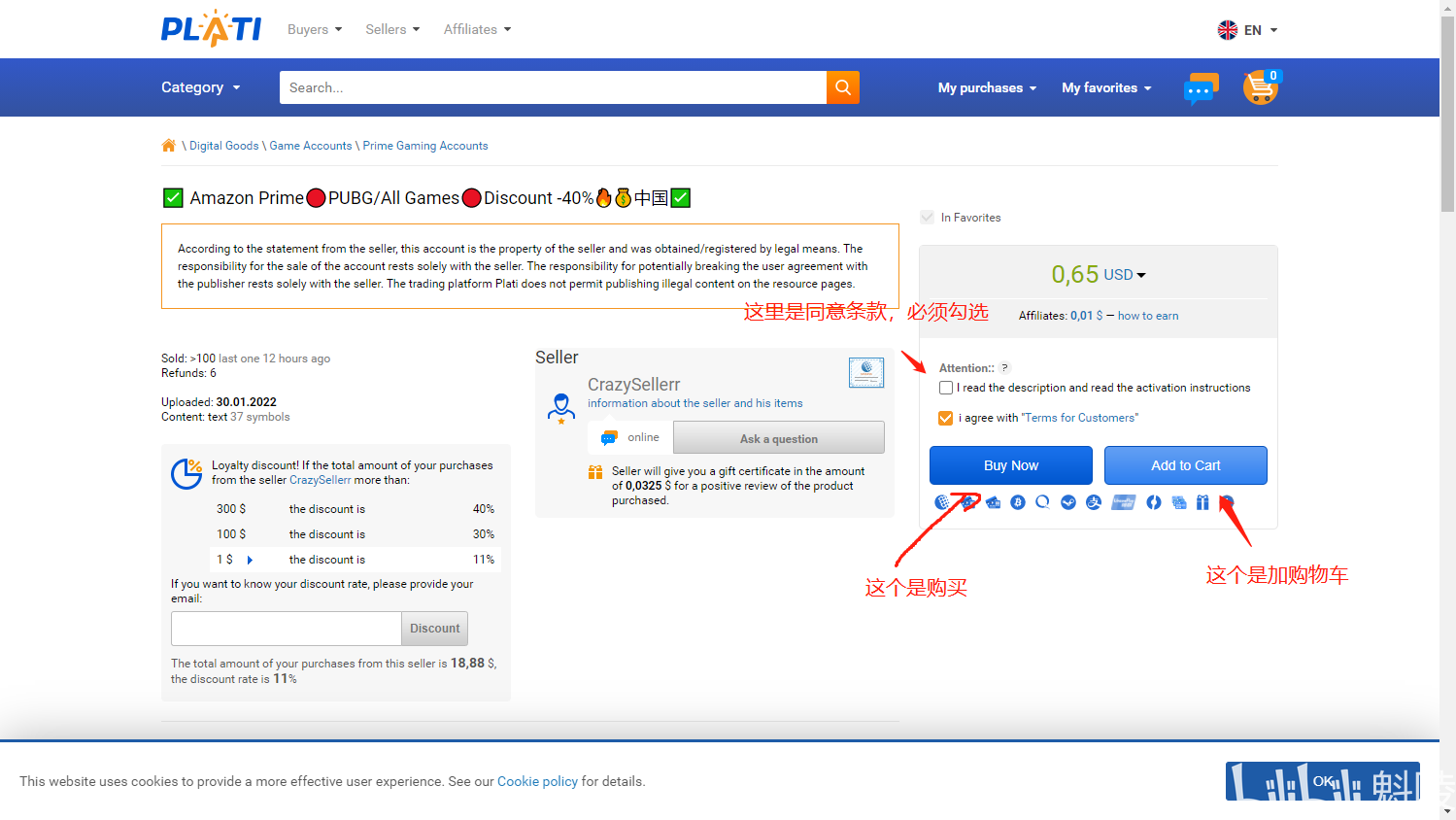Expand the 1 $ discount row arrow
Screen dimensions: 1456x820
pos(250,560)
